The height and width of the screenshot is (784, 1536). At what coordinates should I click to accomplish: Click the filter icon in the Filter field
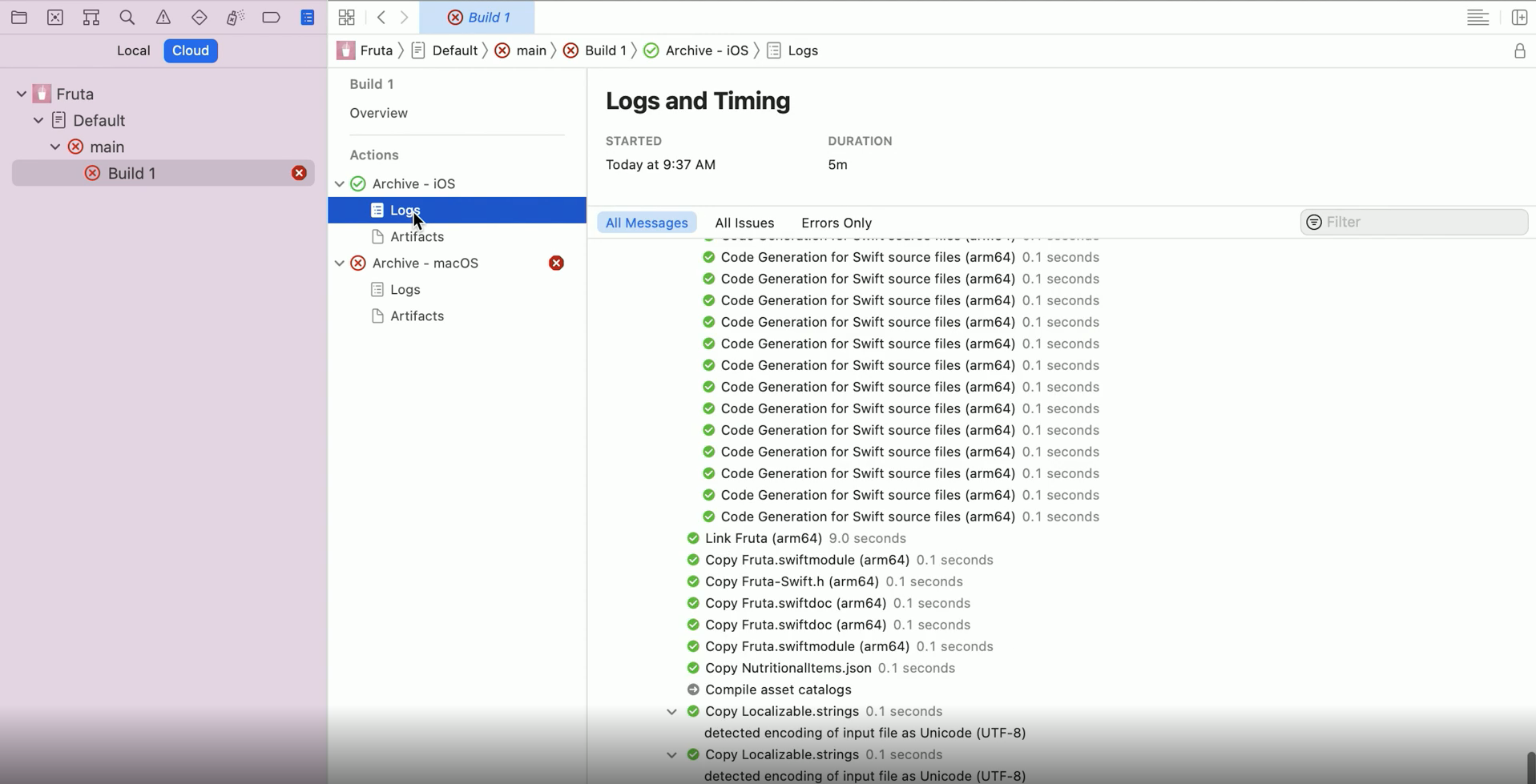(x=1314, y=222)
